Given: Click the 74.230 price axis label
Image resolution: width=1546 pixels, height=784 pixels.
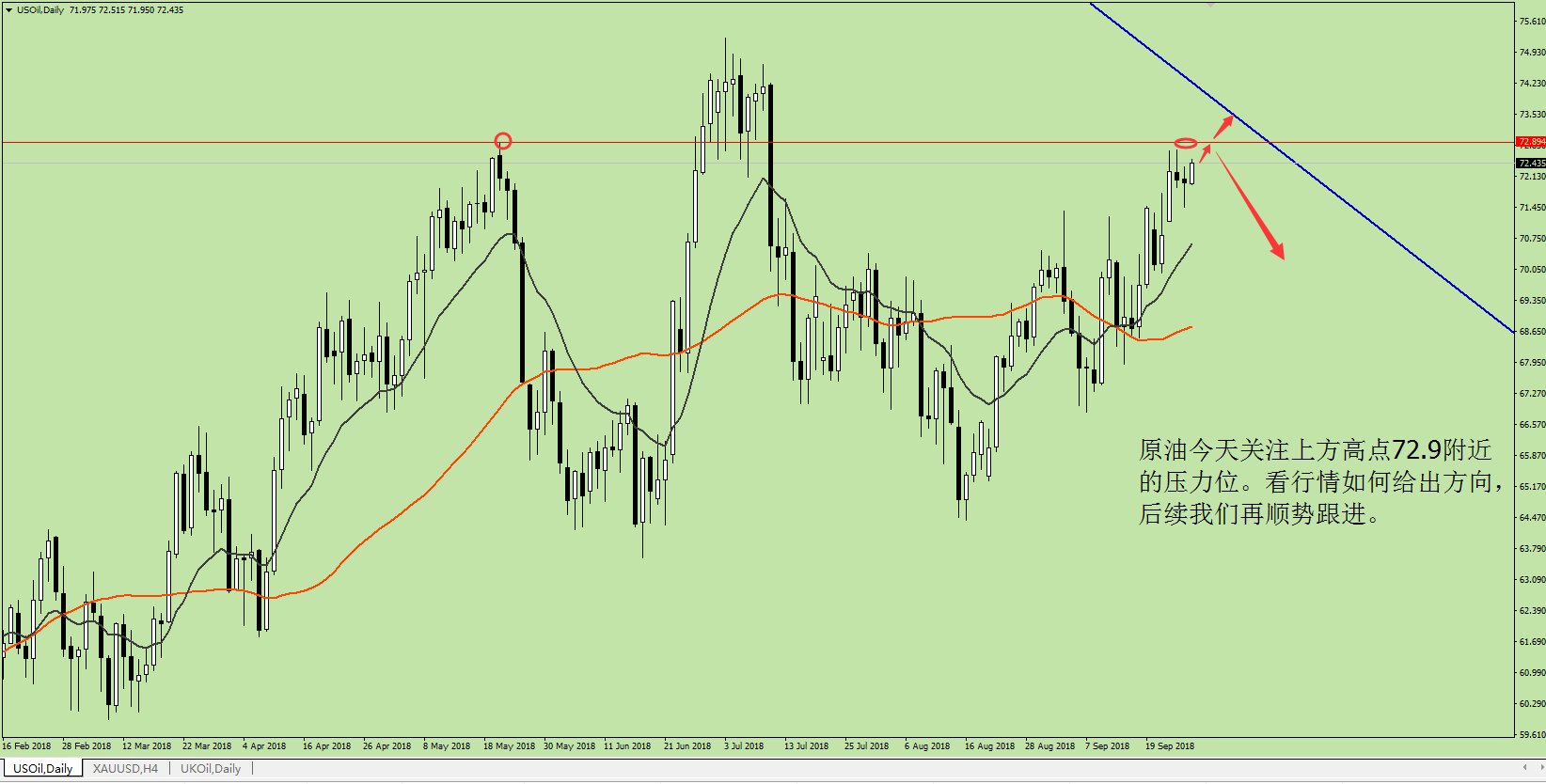Looking at the screenshot, I should pyautogui.click(x=1532, y=84).
